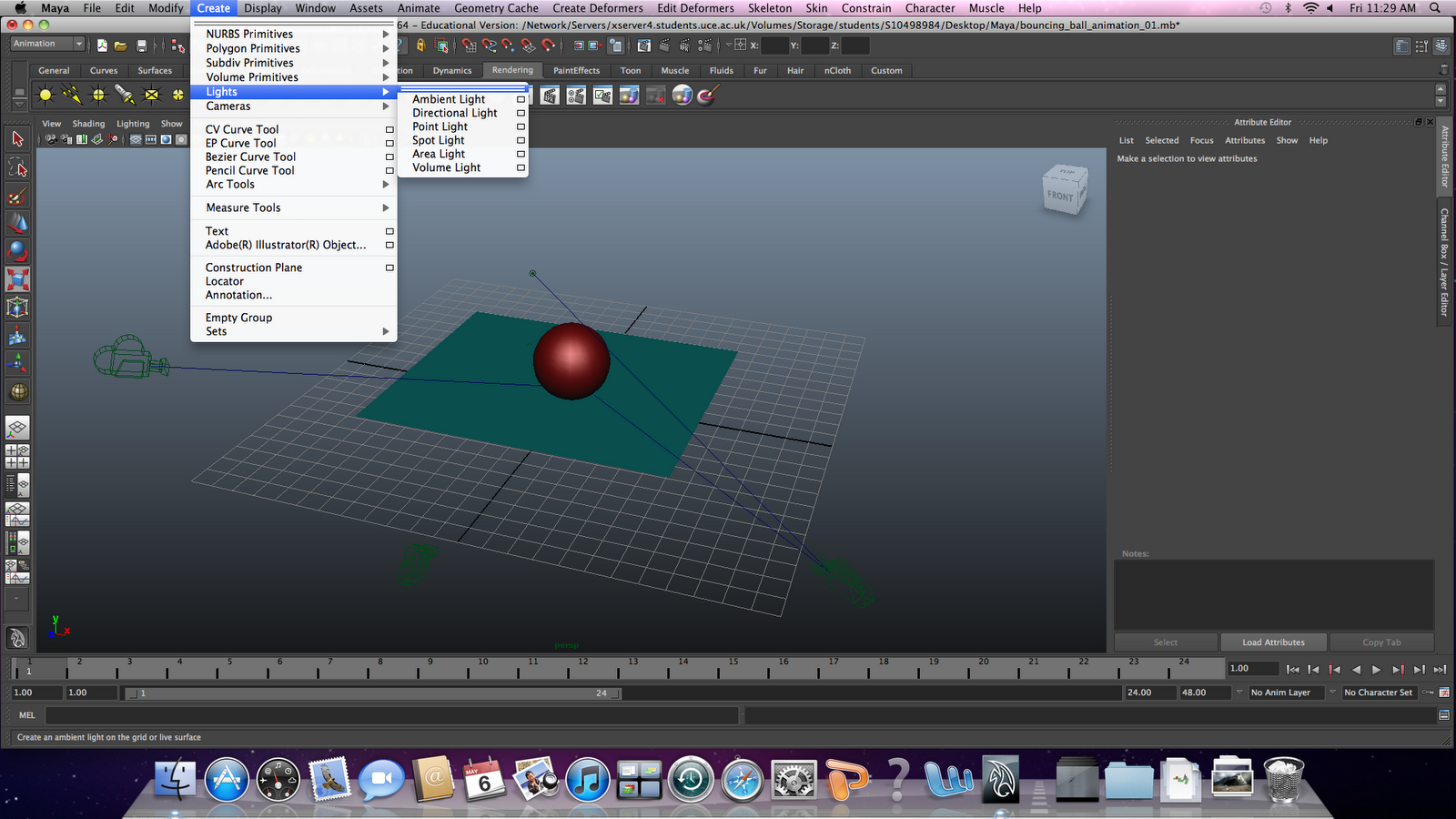This screenshot has height=819, width=1456.
Task: Activate the Rotate tool sphere icon
Action: tap(17, 251)
